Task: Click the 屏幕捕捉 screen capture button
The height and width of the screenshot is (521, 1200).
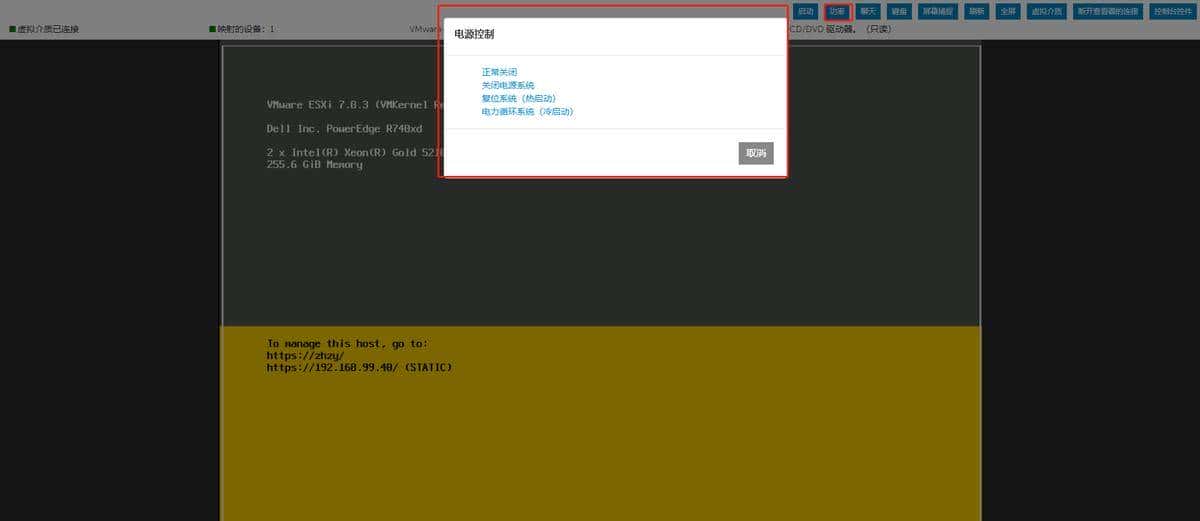Action: tap(938, 12)
